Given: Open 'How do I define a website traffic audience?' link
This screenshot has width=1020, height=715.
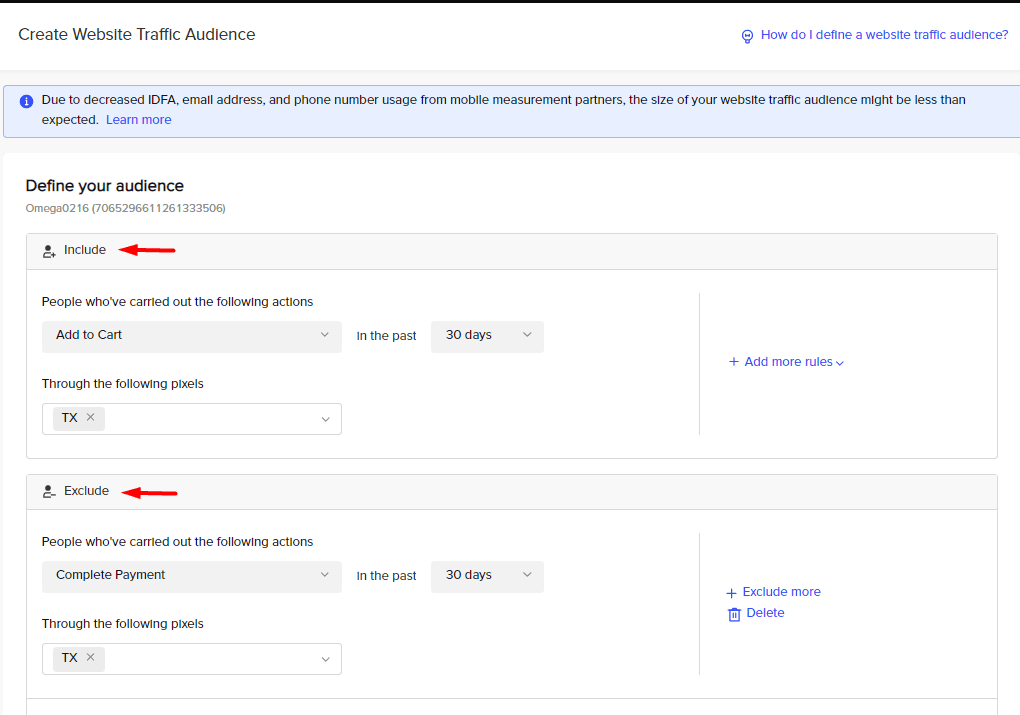Looking at the screenshot, I should coord(884,35).
